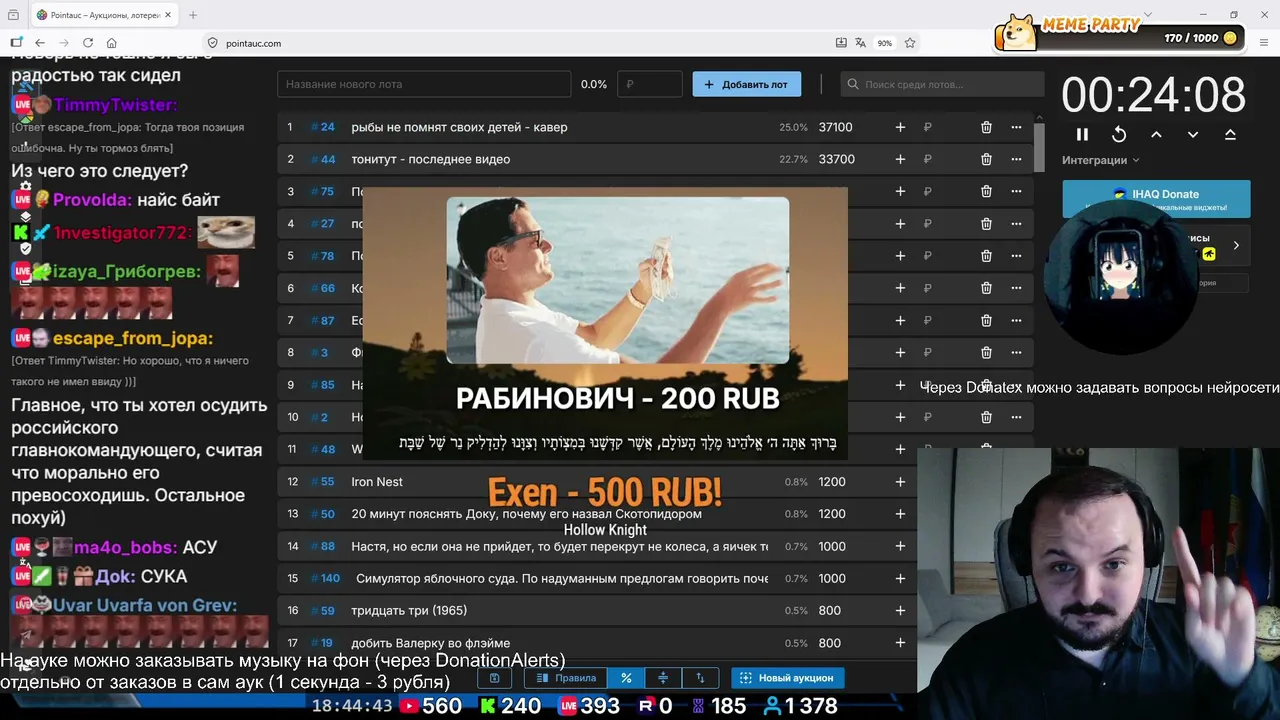Pause the auction timer
Viewport: 1280px width, 720px height.
pyautogui.click(x=1082, y=134)
